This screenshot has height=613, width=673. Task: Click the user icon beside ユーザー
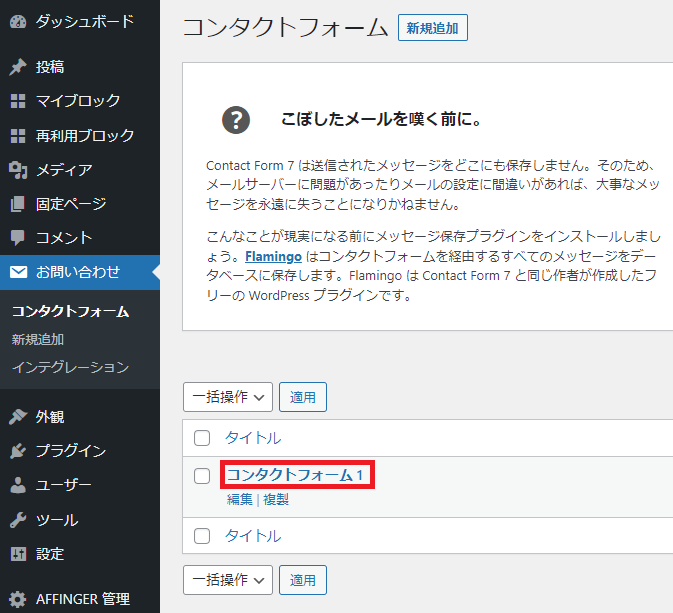pos(18,485)
